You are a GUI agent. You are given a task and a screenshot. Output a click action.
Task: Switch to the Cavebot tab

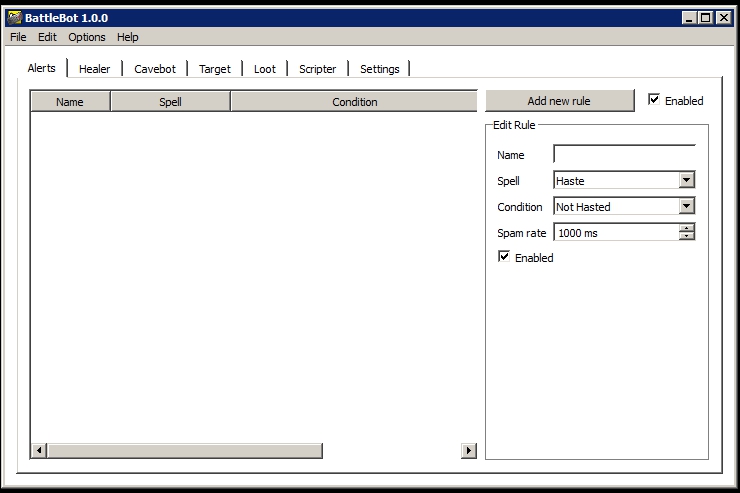click(x=155, y=69)
